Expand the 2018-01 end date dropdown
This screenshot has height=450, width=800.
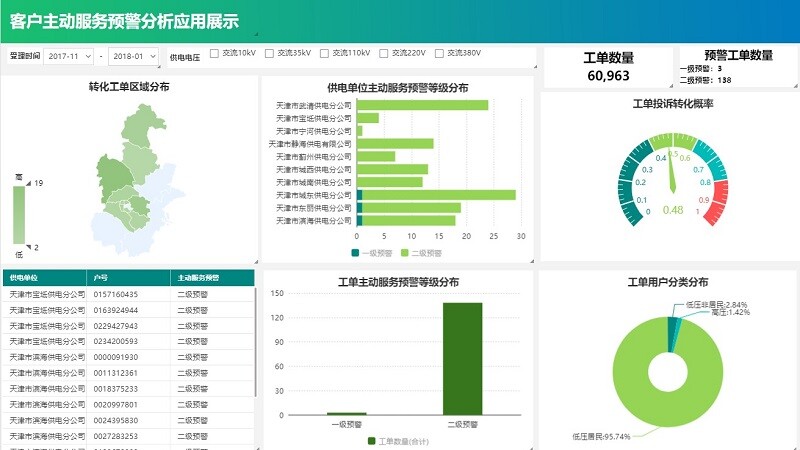click(134, 56)
